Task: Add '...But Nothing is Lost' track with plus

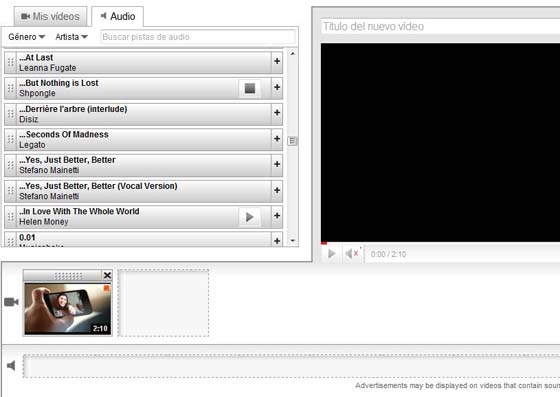Action: pos(277,87)
